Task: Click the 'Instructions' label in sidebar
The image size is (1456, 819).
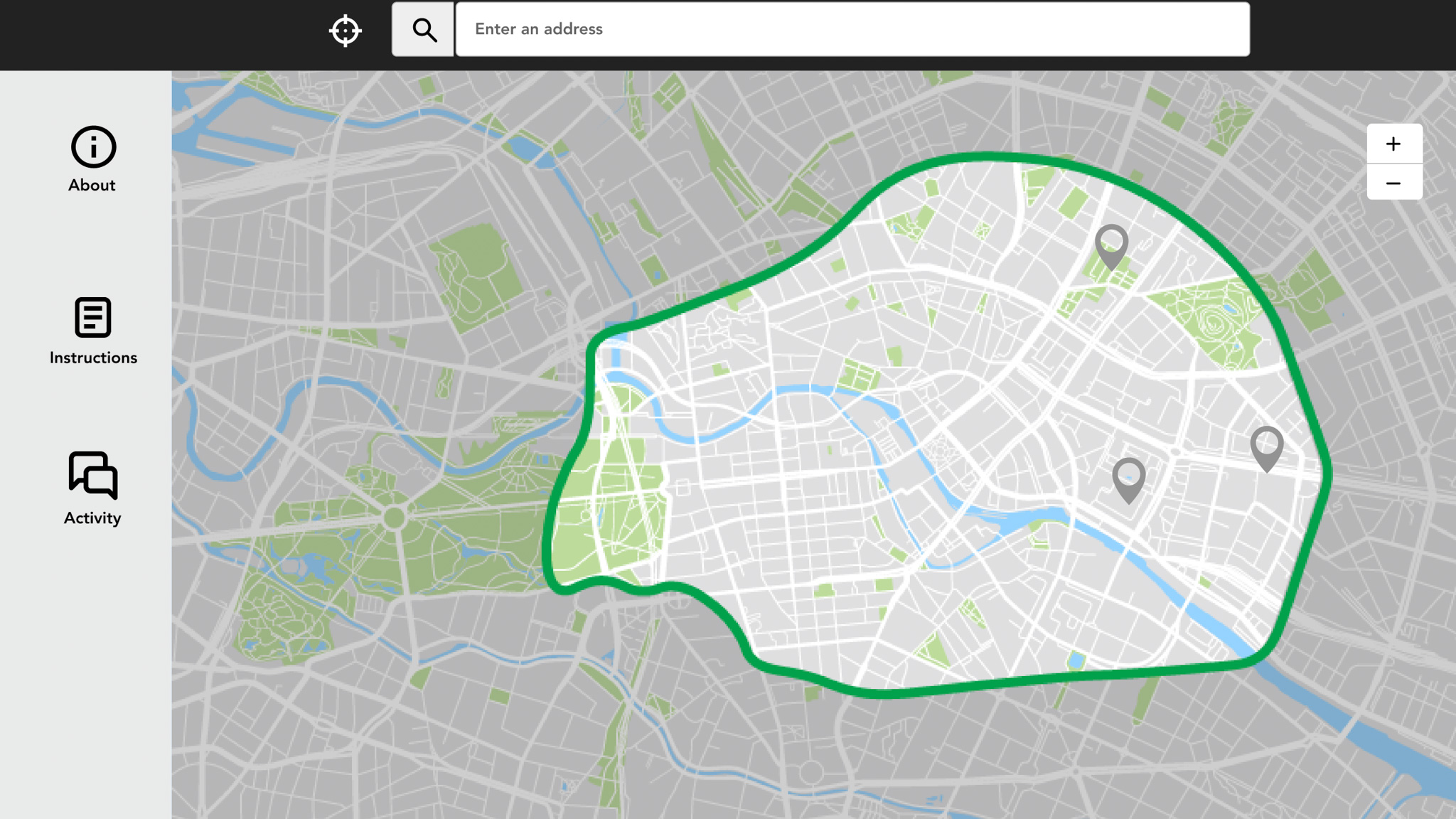Action: pos(93,358)
